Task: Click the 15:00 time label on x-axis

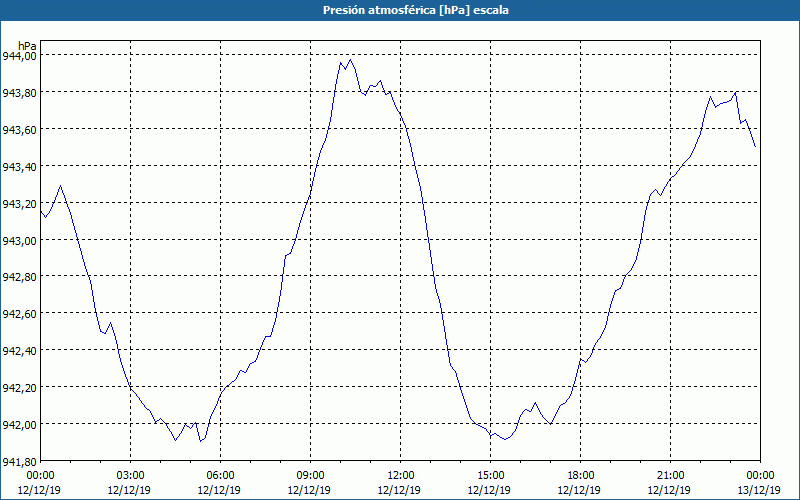Action: point(490,476)
